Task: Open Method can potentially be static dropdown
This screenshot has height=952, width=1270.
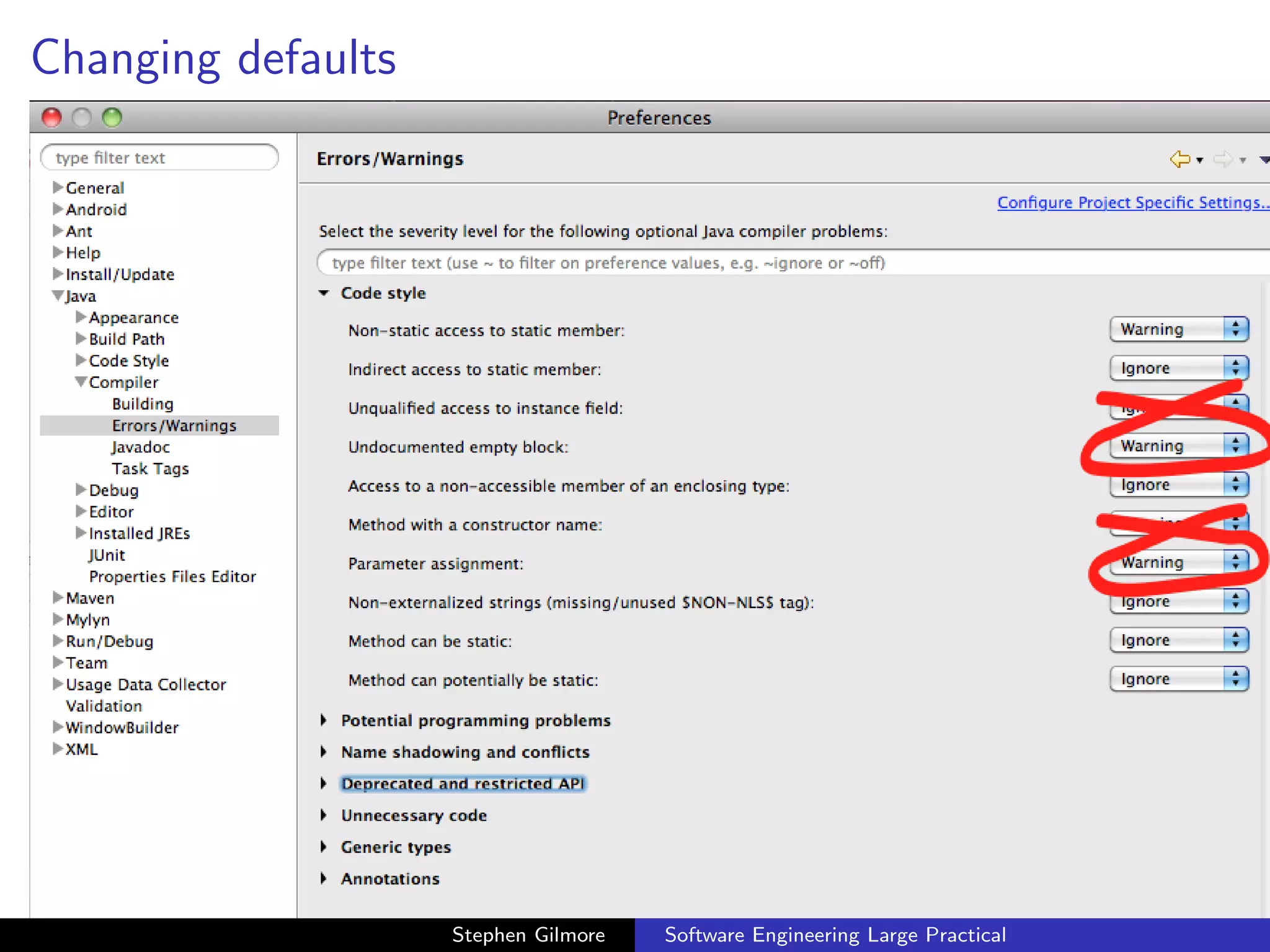Action: (1179, 679)
